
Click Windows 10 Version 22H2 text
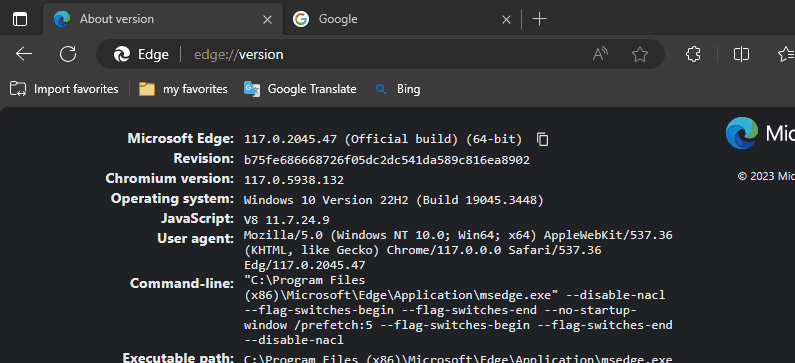pos(393,200)
